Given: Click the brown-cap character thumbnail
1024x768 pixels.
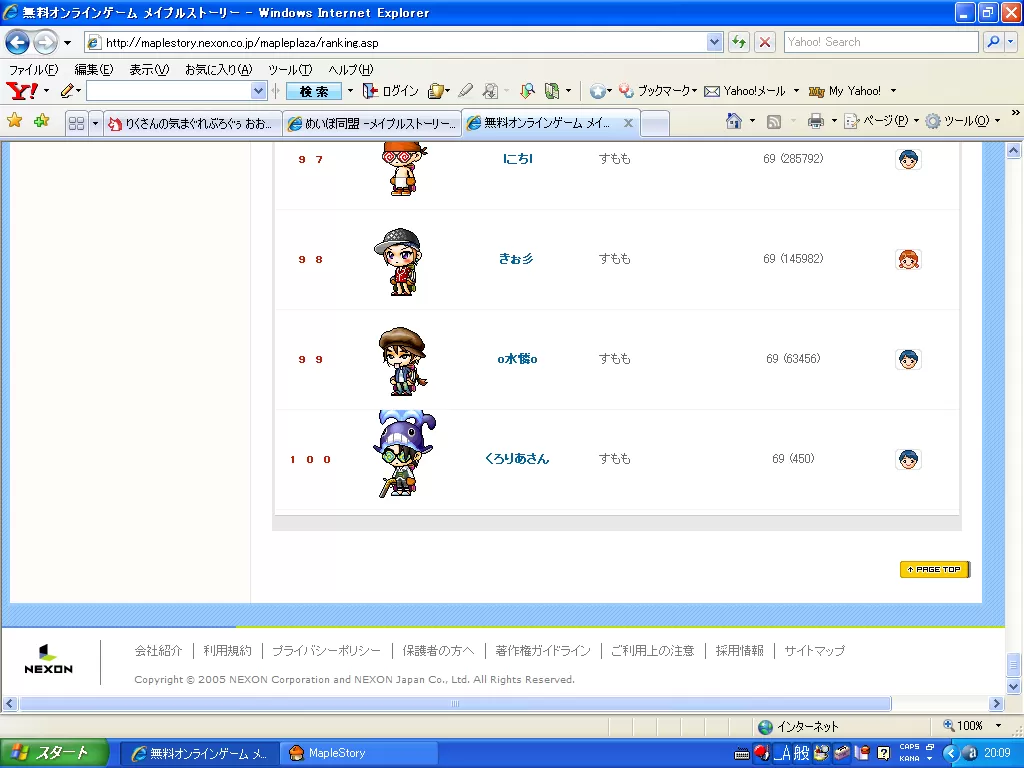Looking at the screenshot, I should (403, 361).
